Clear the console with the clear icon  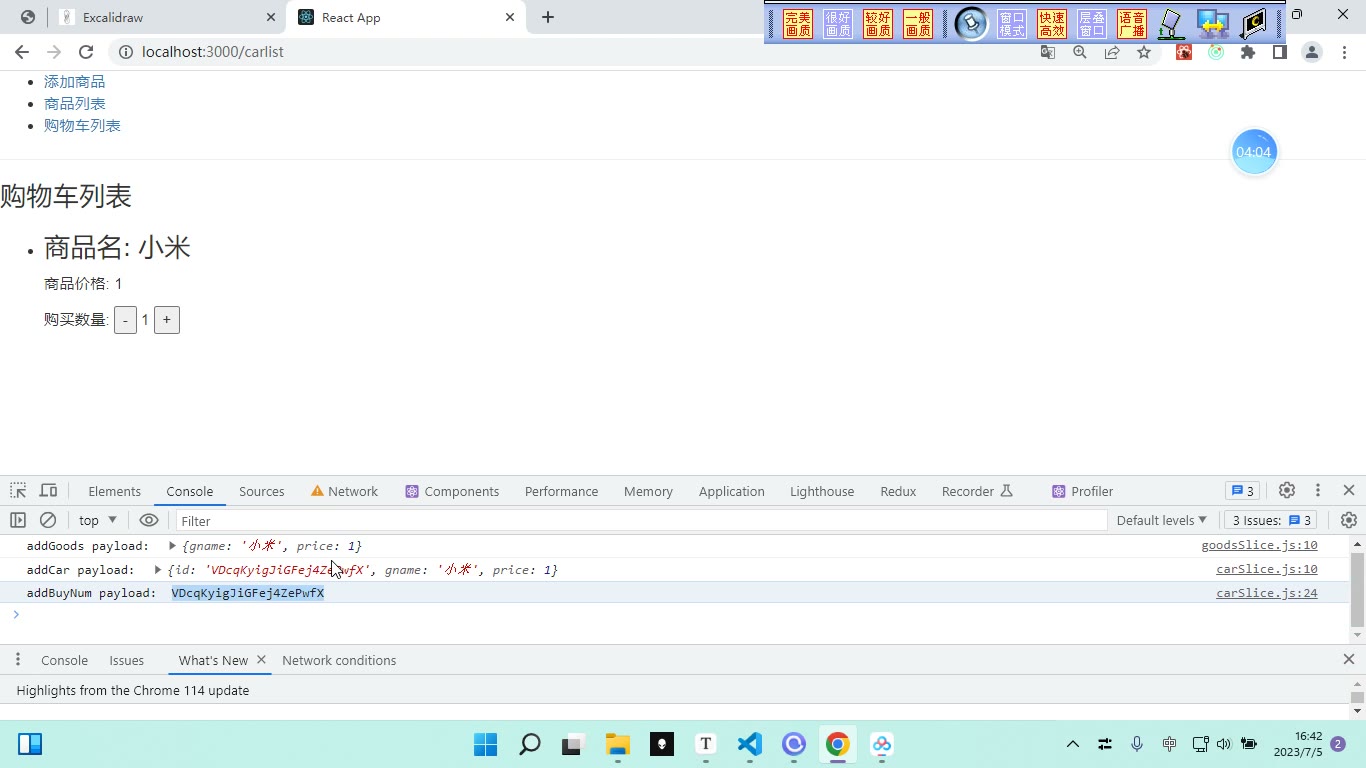click(48, 520)
